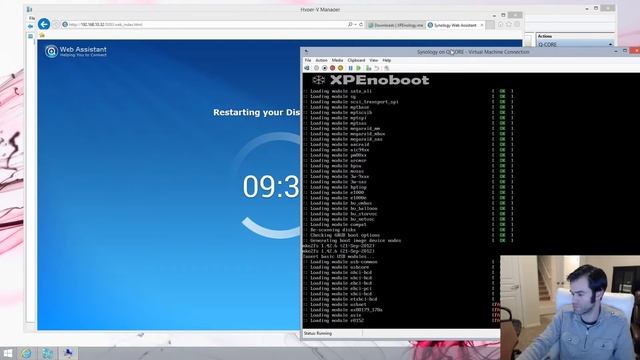Save VM state with orange toolbar icon

(x=340, y=68)
